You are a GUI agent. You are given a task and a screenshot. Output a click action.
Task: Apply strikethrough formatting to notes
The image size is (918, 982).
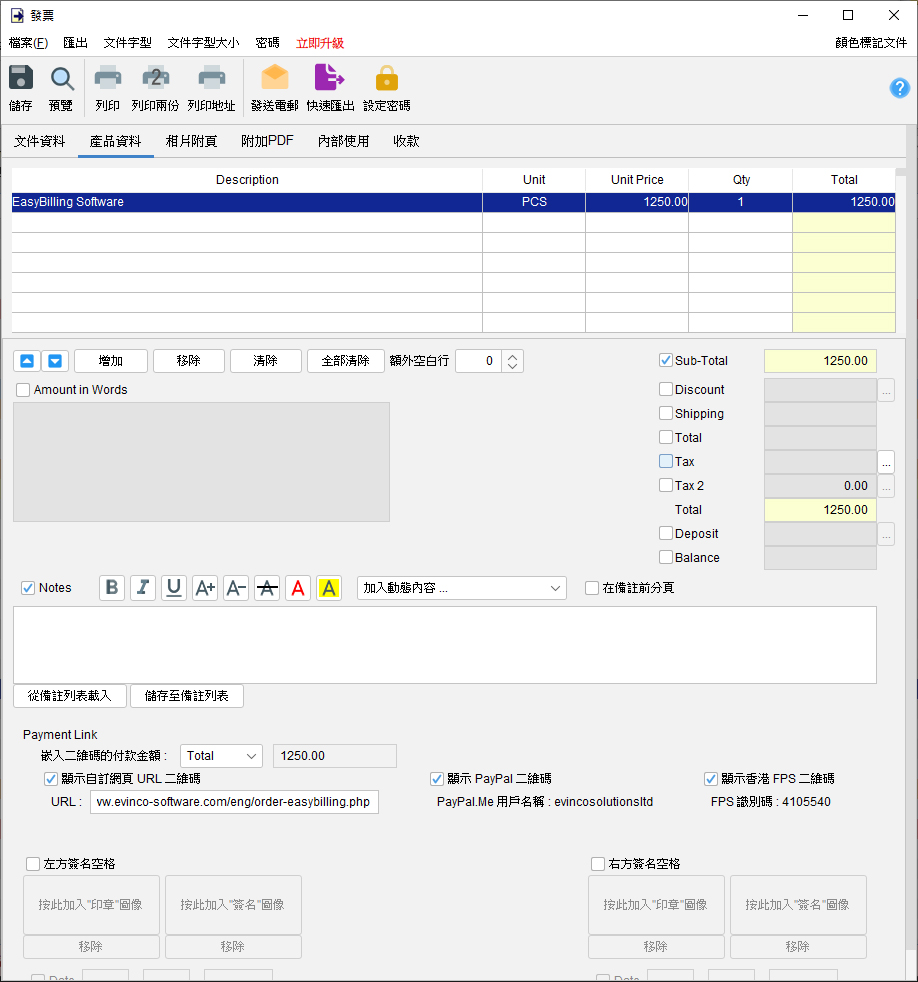[267, 587]
